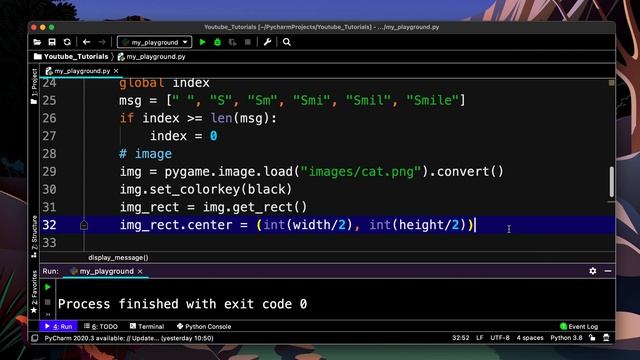Run with coverage icon in toolbar
The width and height of the screenshot is (640, 360).
[232, 42]
